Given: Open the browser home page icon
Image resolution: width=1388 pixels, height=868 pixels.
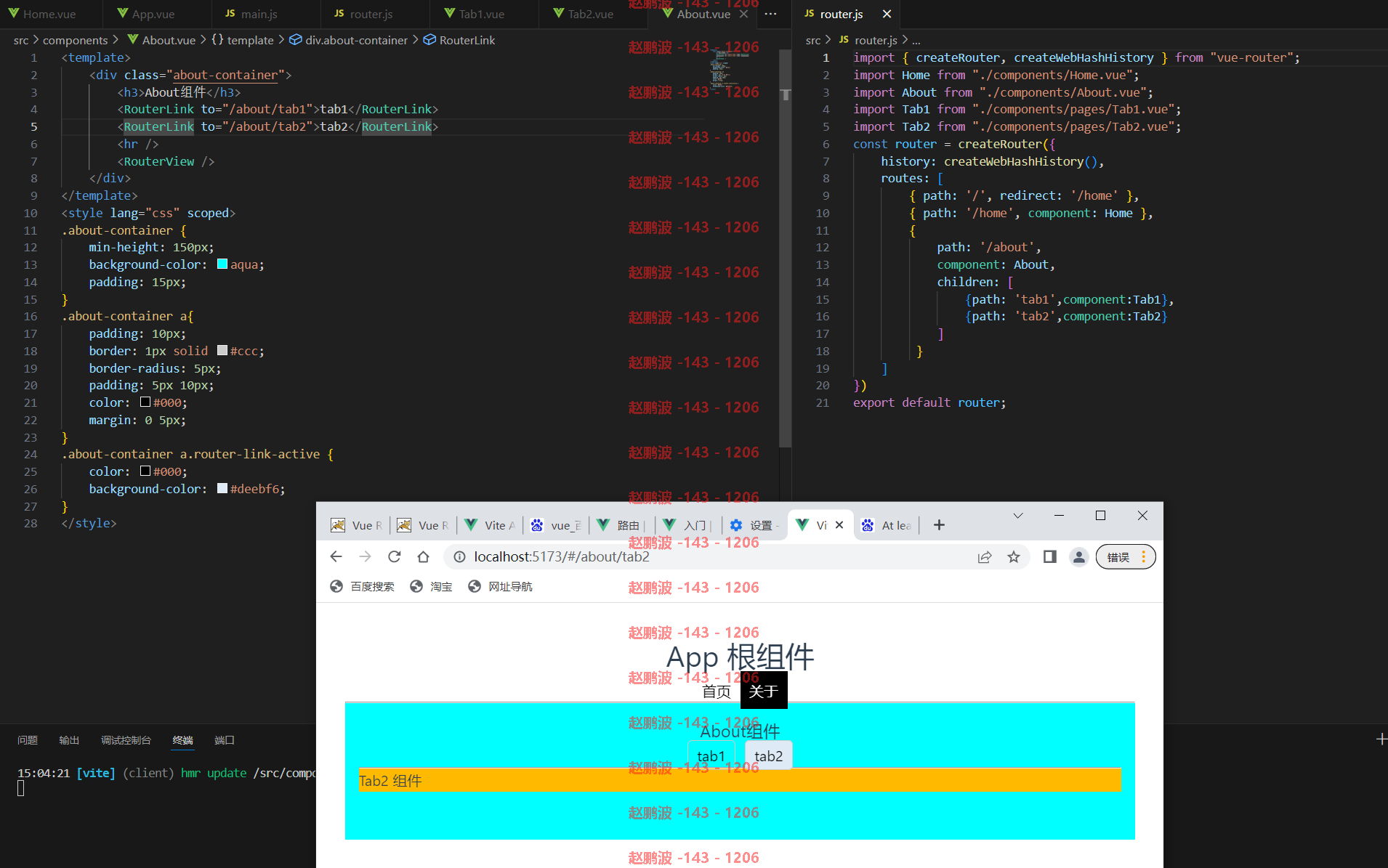Looking at the screenshot, I should point(423,556).
